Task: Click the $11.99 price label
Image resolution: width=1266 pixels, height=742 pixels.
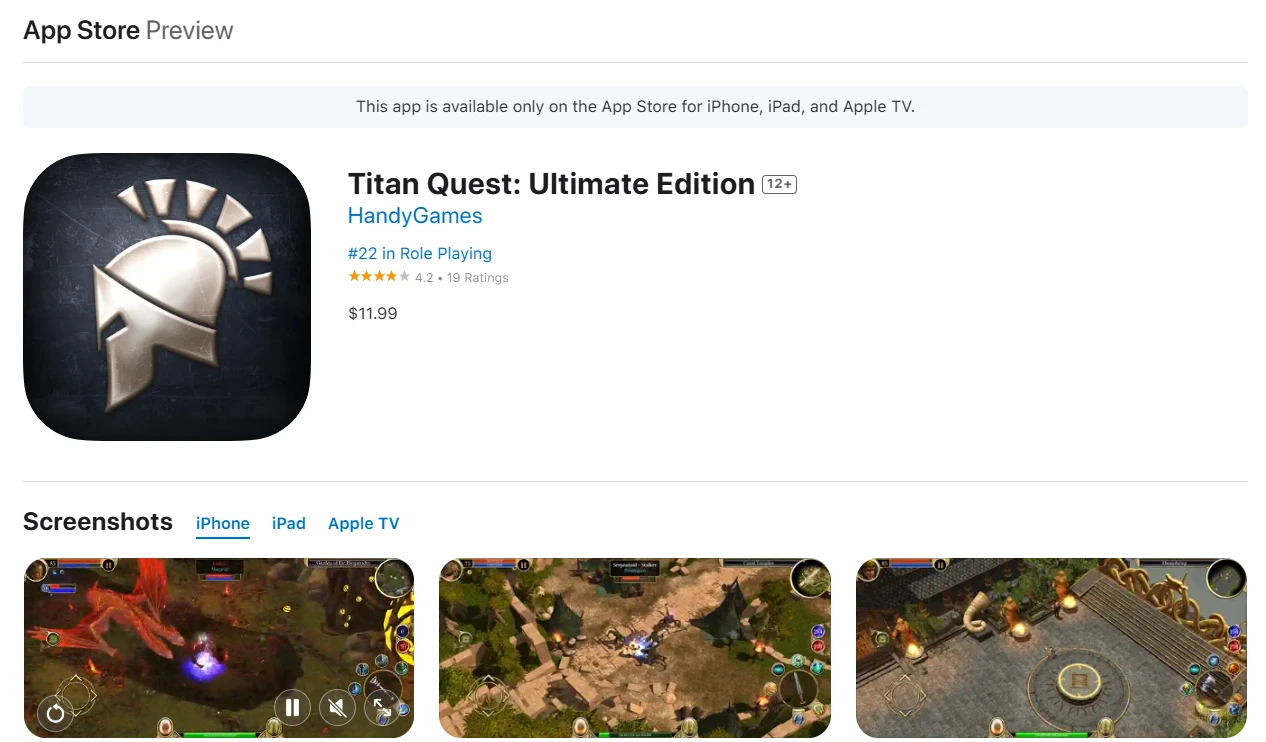Action: (373, 314)
